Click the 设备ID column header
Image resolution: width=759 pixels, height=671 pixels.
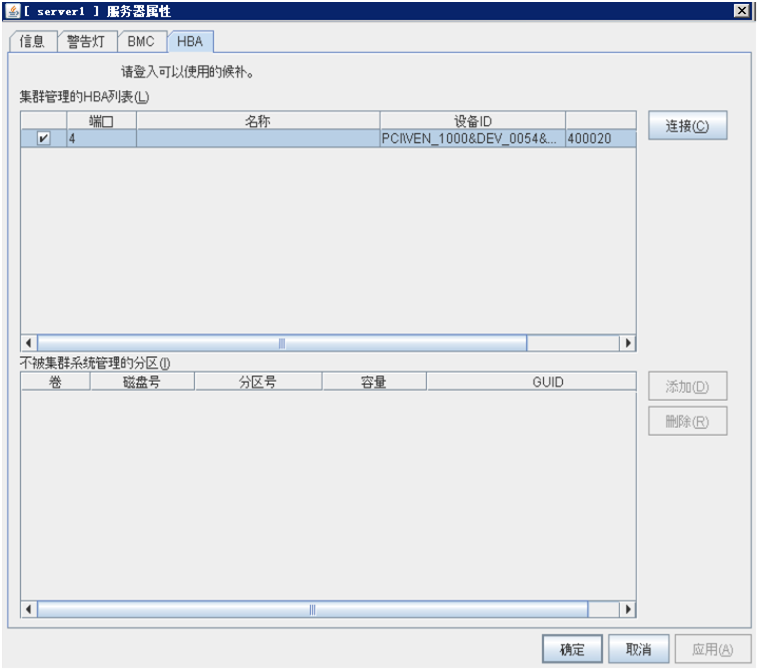coord(472,121)
